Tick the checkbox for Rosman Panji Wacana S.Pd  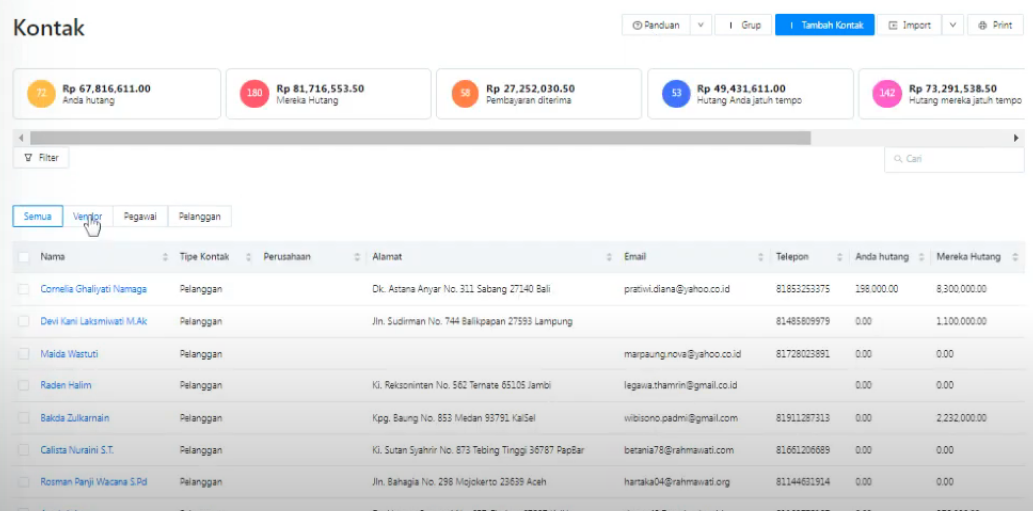click(x=24, y=482)
